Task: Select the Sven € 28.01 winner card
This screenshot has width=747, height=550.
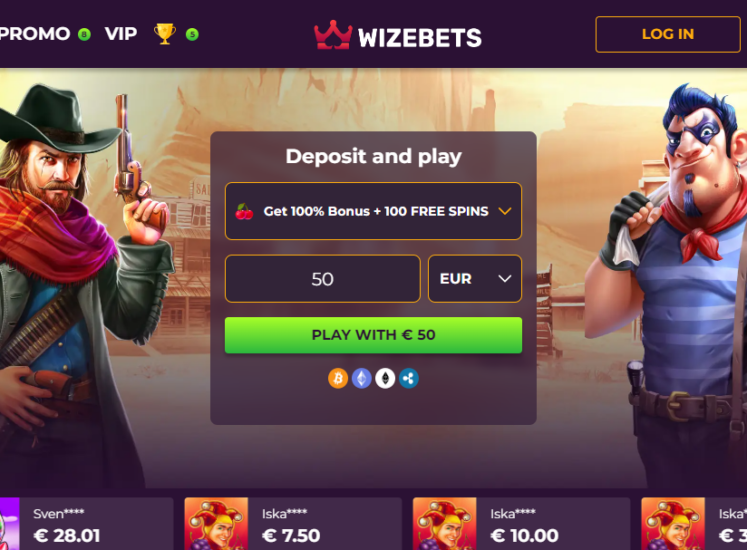Action: (87, 524)
